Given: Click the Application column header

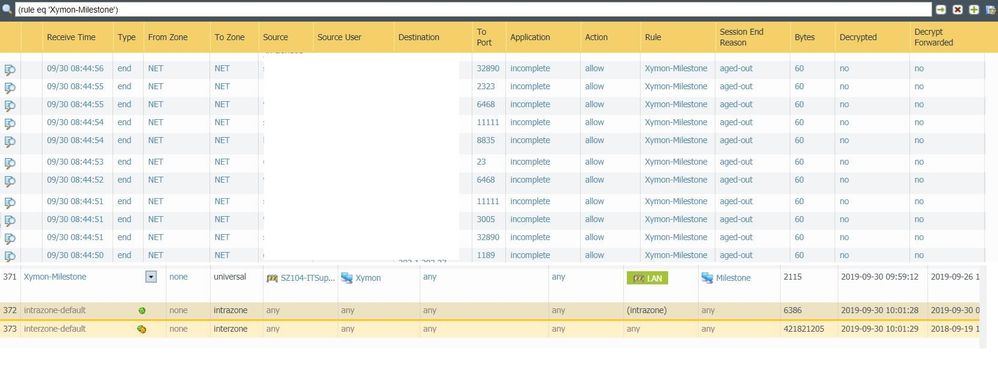Looking at the screenshot, I should [530, 37].
